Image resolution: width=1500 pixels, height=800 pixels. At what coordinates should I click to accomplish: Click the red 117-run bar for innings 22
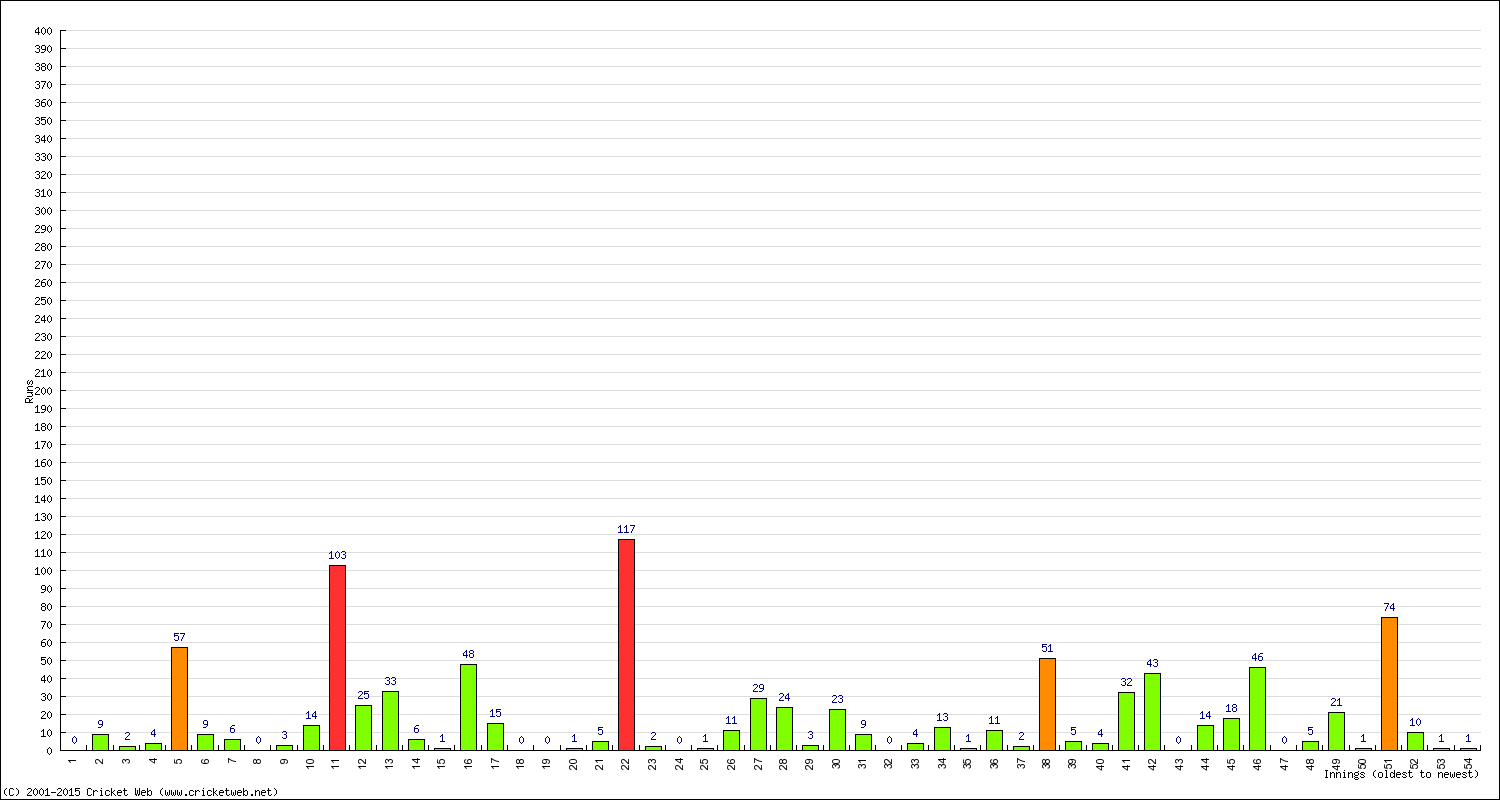[x=626, y=645]
